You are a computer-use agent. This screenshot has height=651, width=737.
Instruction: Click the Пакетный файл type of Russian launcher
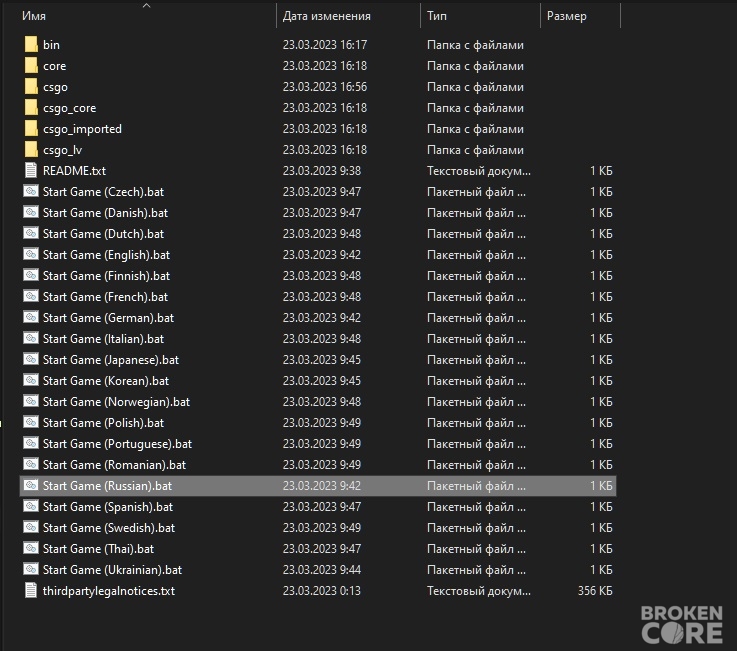coord(476,486)
